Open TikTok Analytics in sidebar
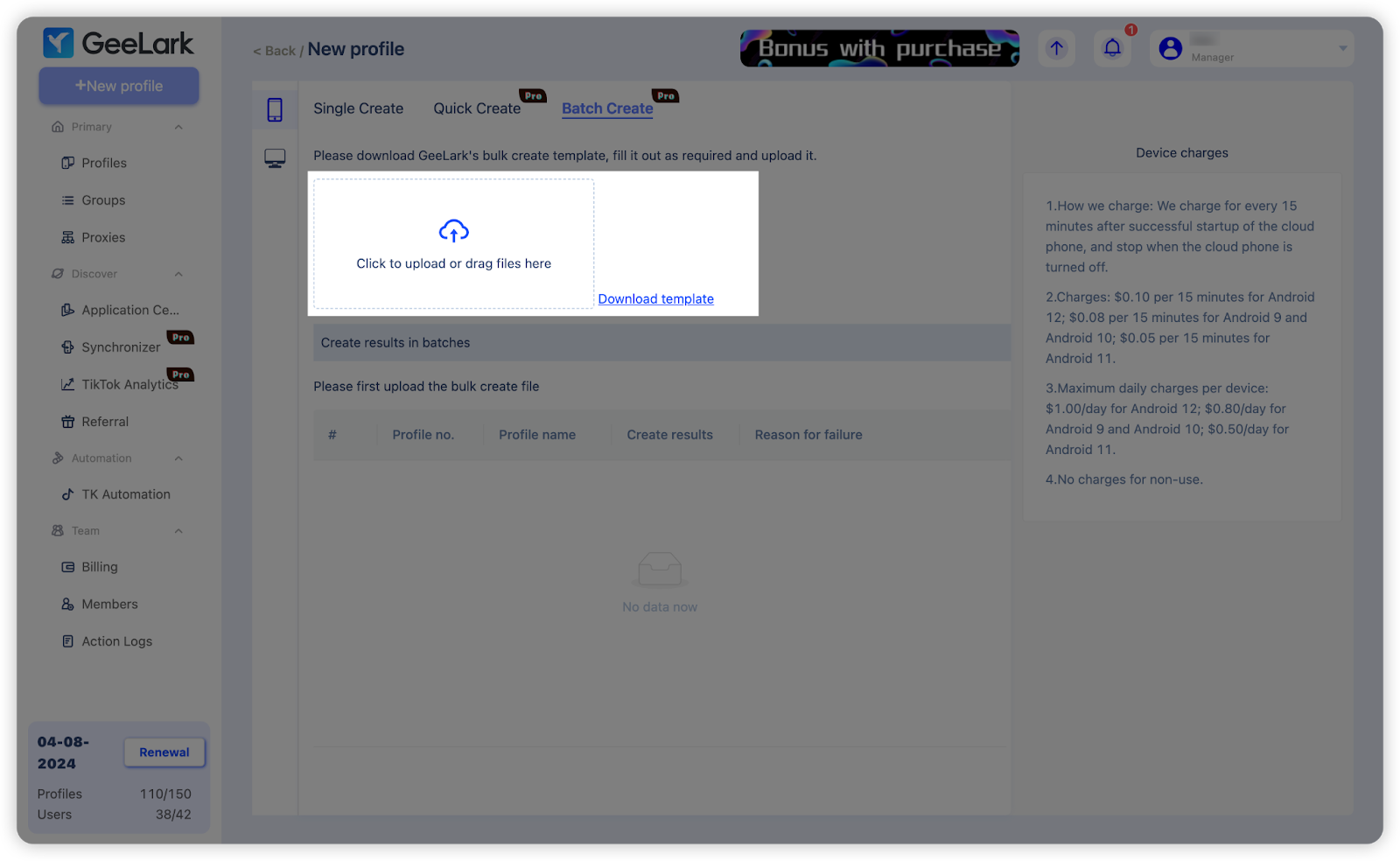The image size is (1400, 861). 129,384
